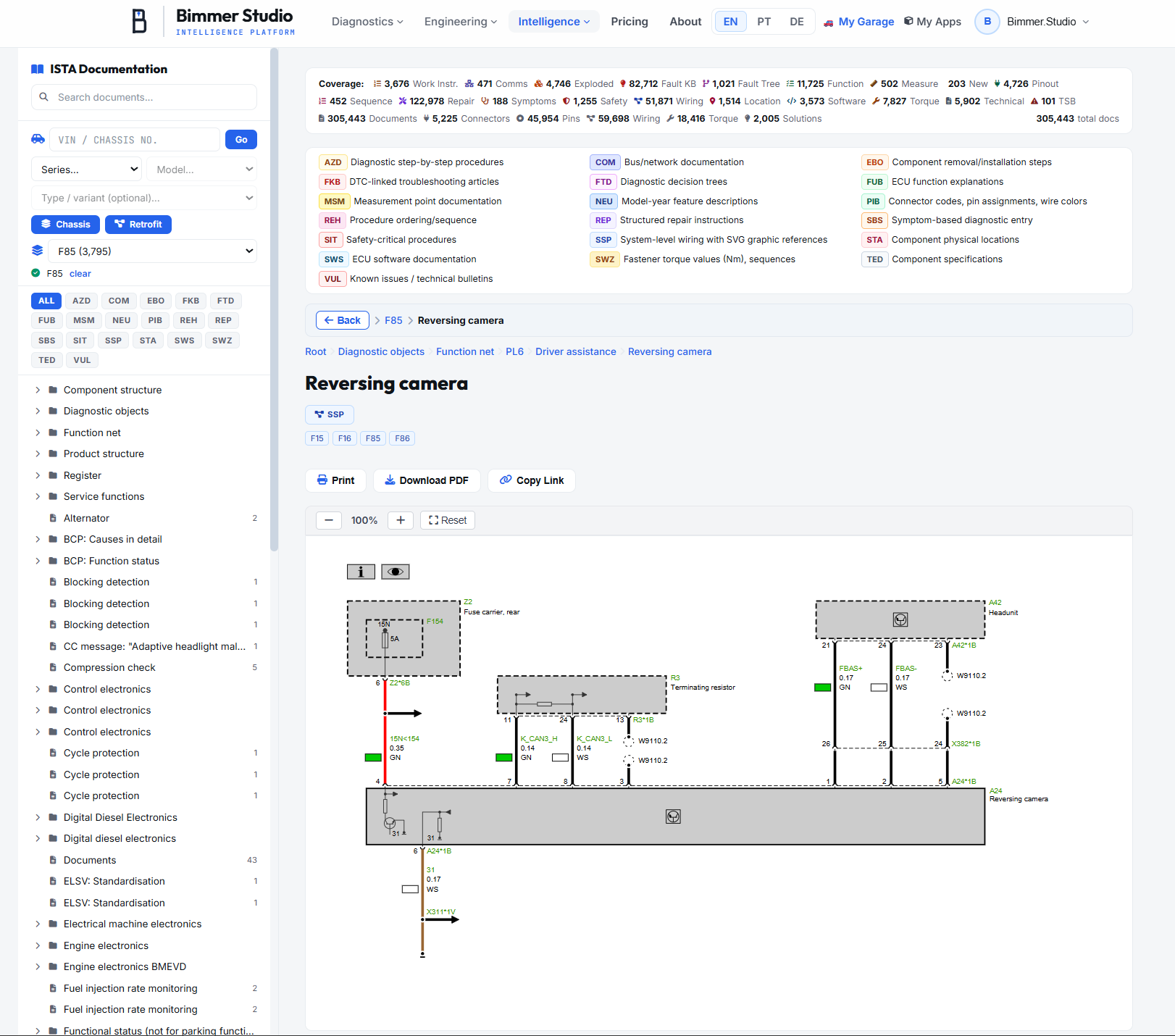The image size is (1175, 1036).
Task: Click the clear link next to F85
Action: point(80,273)
